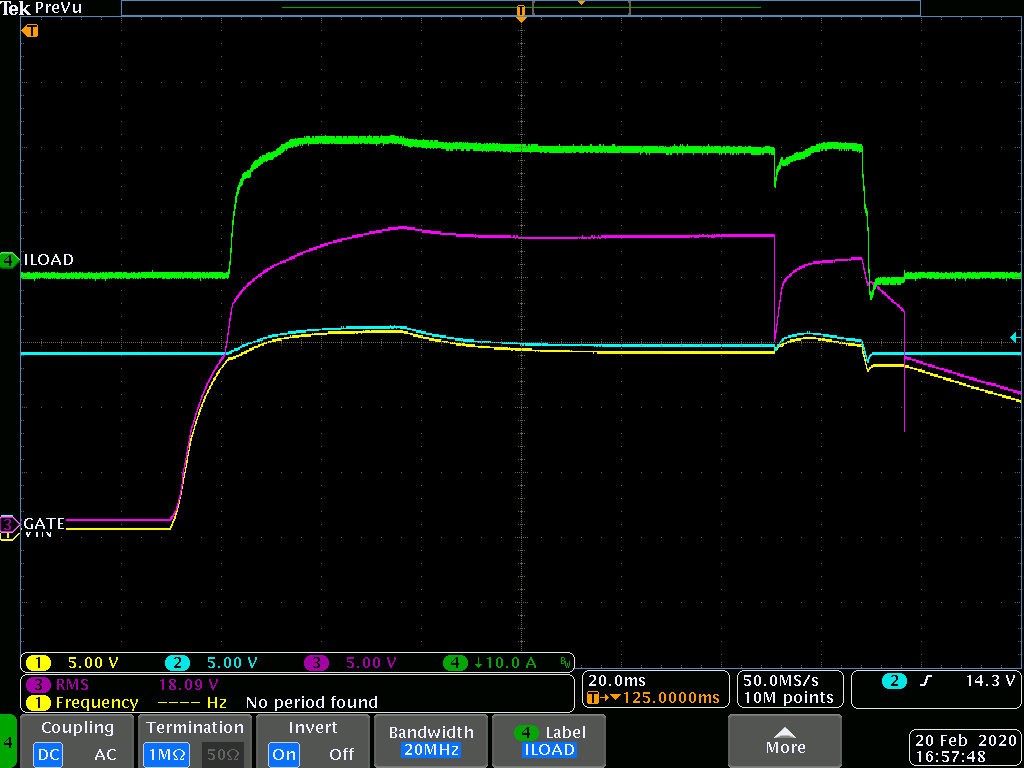Select the RMS measurement 18.09 V
Viewport: 1024px width, 768px height.
[x=124, y=684]
